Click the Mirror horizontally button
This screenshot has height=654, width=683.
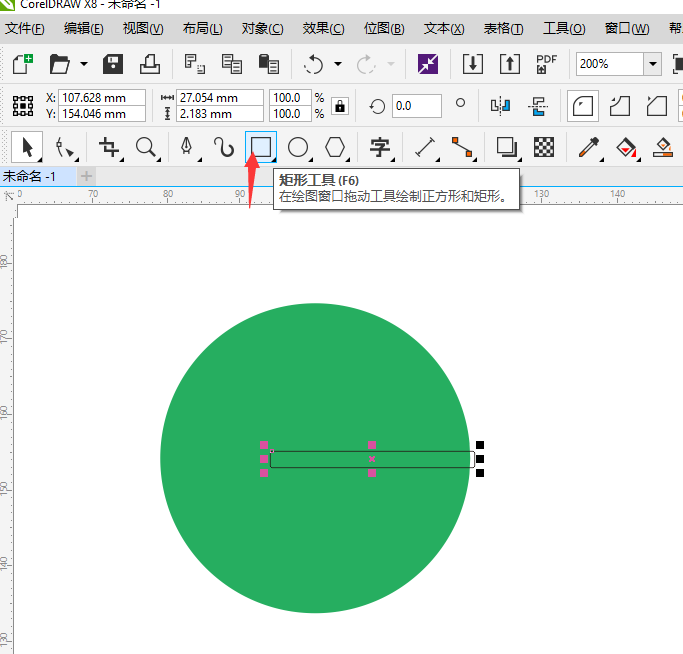501,105
